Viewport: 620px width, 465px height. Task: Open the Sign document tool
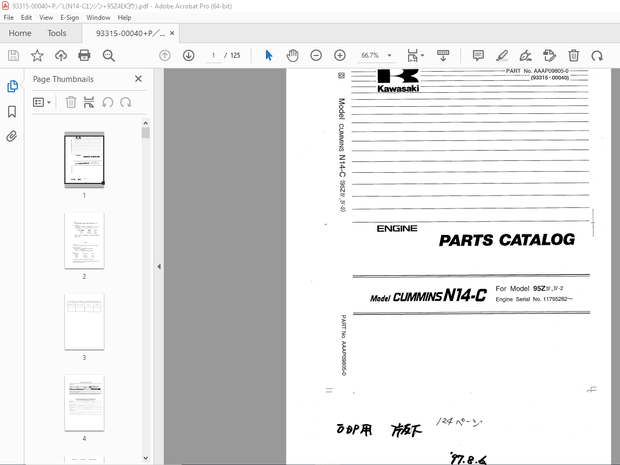525,55
